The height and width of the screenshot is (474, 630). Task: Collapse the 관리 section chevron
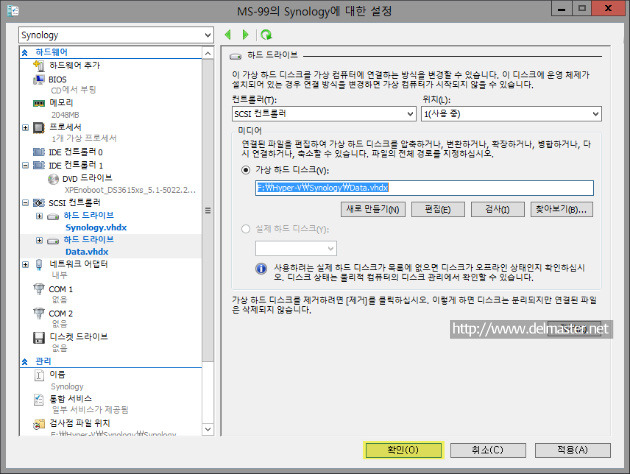point(25,362)
